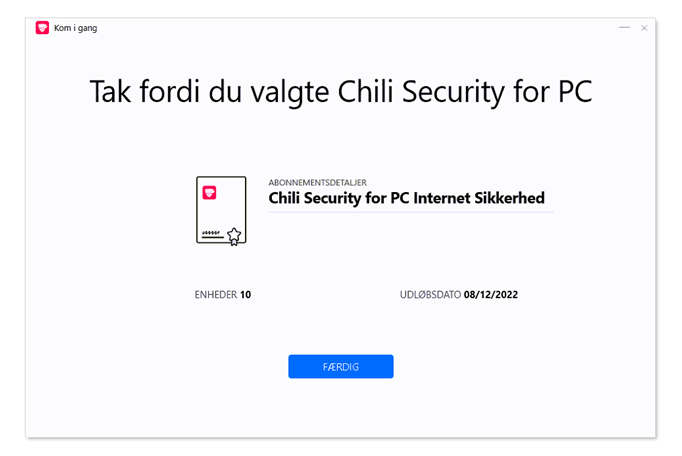Screen dimensions: 682x456
Task: Click the Chili Security logo in title bar
Action: (x=42, y=28)
